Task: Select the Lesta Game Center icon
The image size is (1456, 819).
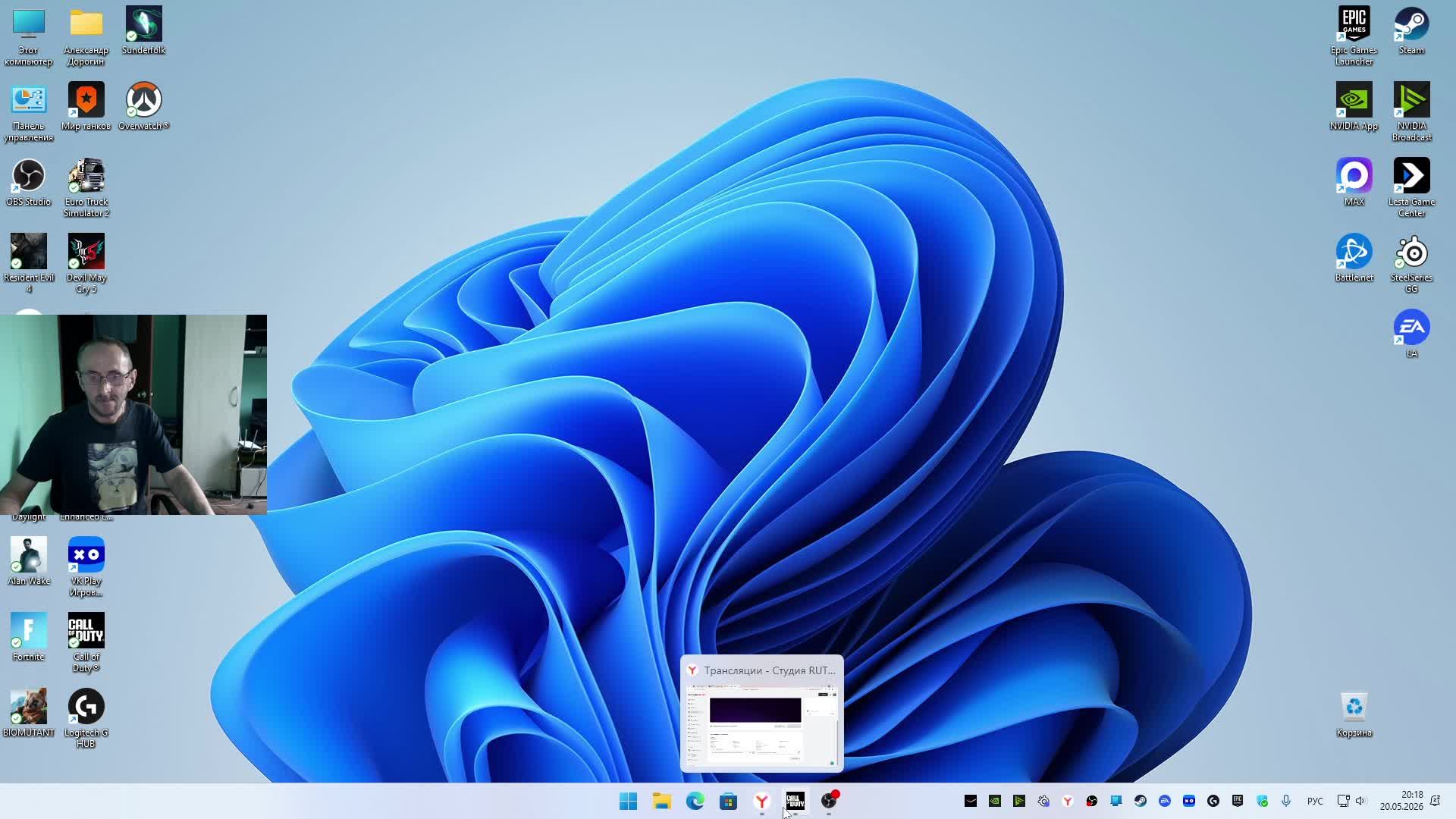Action: coord(1411,187)
